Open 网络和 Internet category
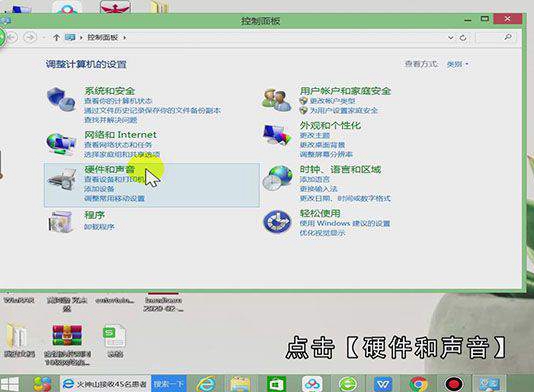534x392 pixels. 121,135
